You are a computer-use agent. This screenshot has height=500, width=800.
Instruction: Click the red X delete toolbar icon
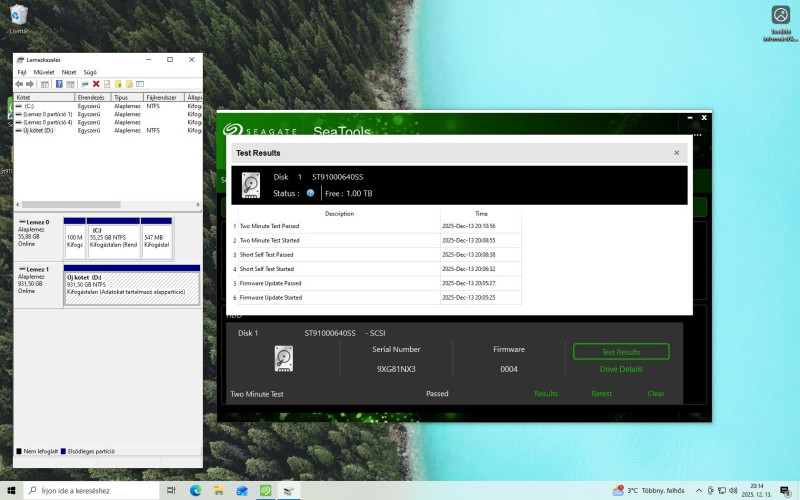pos(96,84)
